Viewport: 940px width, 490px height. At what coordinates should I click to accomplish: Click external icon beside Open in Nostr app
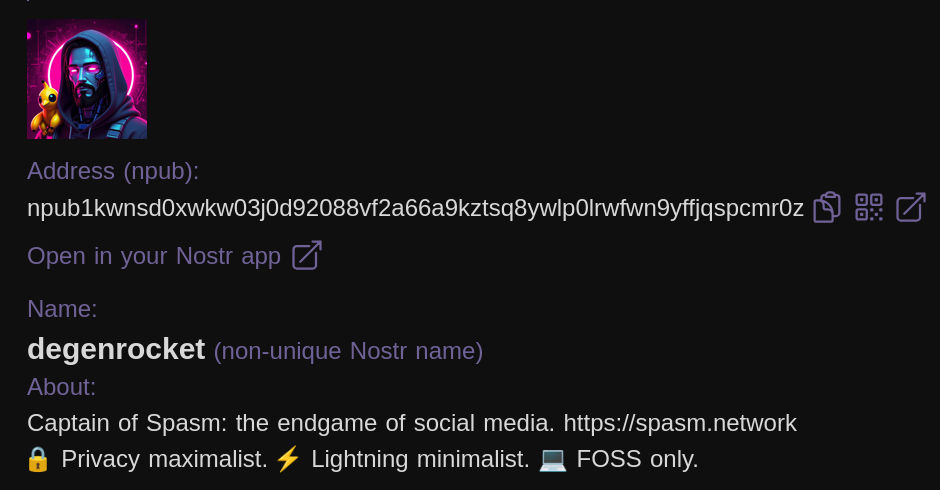307,255
